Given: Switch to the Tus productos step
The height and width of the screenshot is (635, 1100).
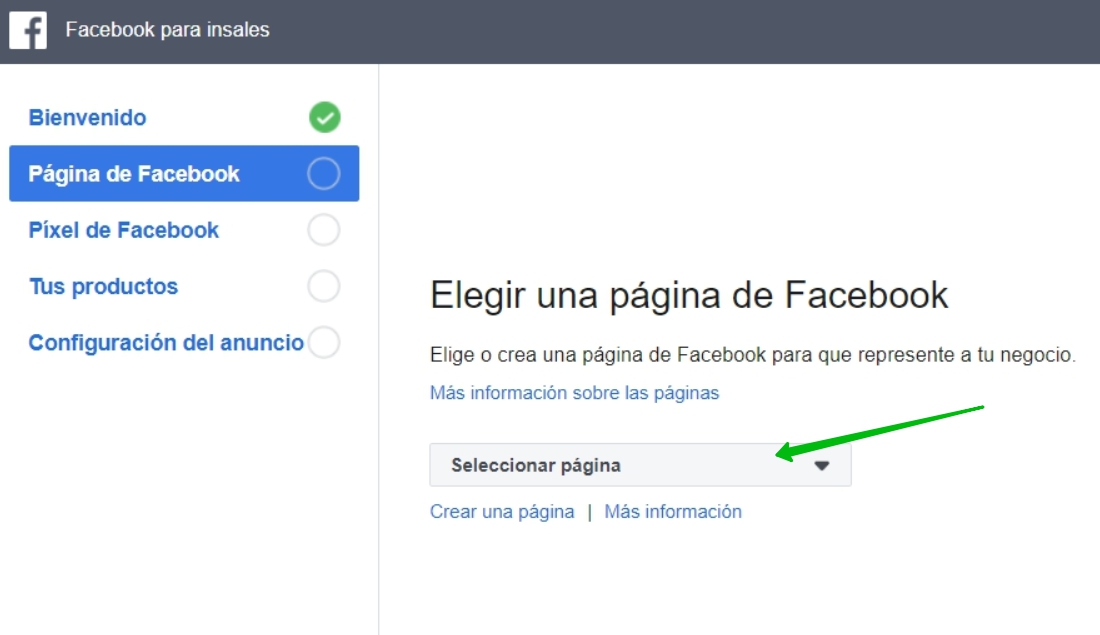Looking at the screenshot, I should point(103,287).
